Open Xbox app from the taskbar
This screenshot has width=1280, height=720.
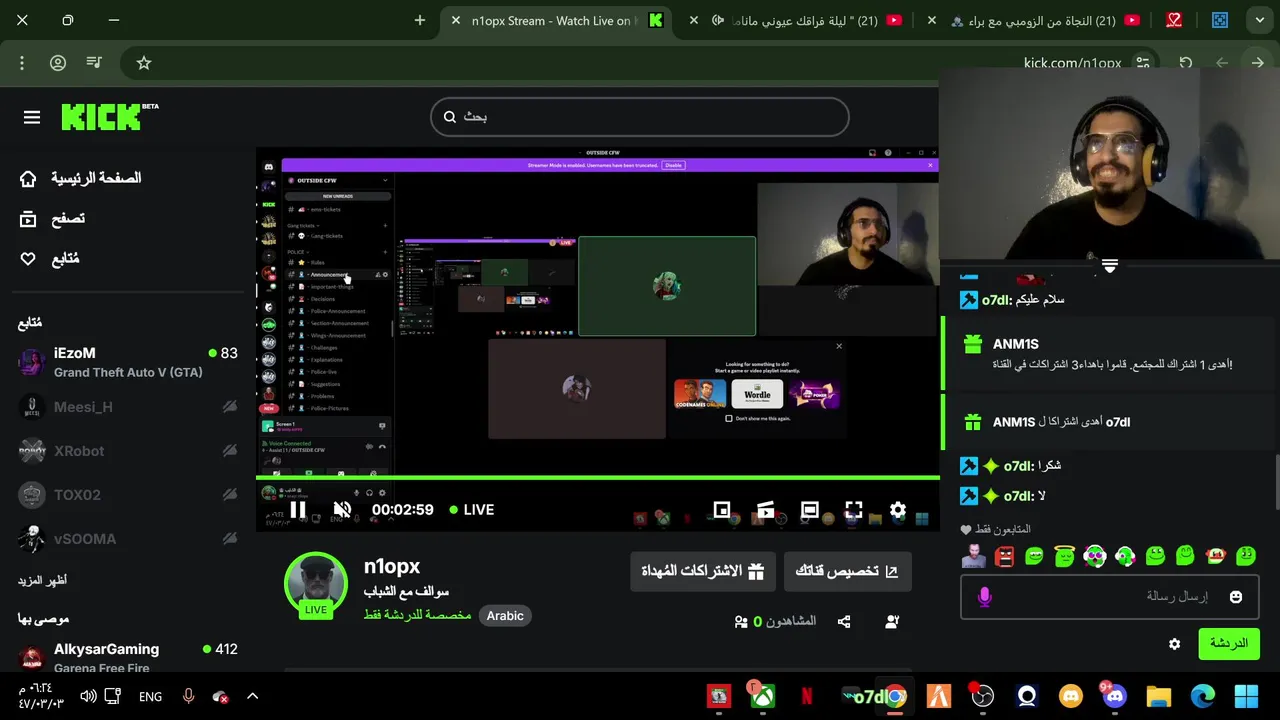[763, 696]
